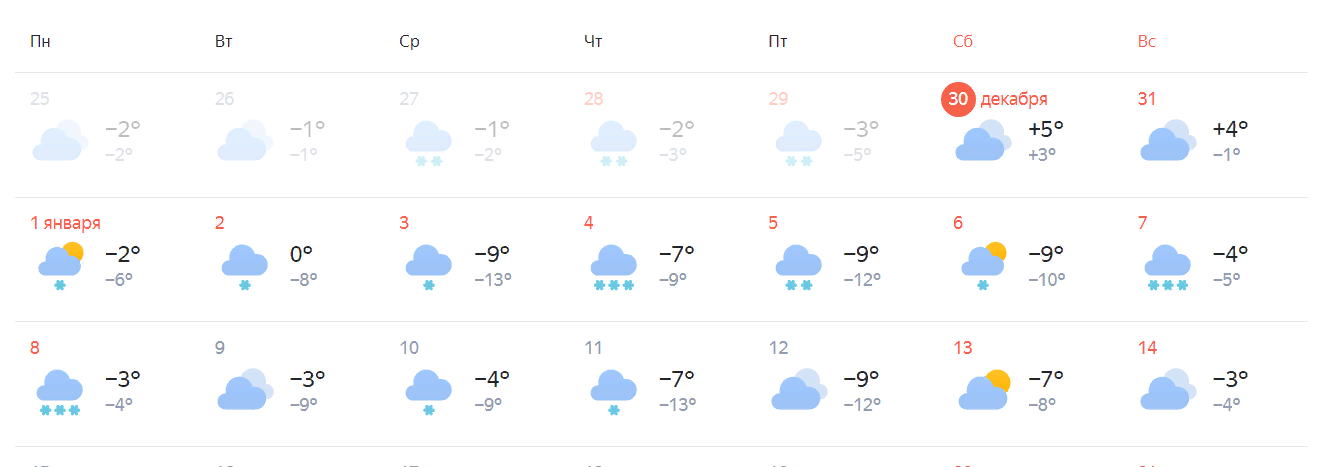Click the overcast cloud icon on the 12th
Screen dimensions: 1335x467
798,390
